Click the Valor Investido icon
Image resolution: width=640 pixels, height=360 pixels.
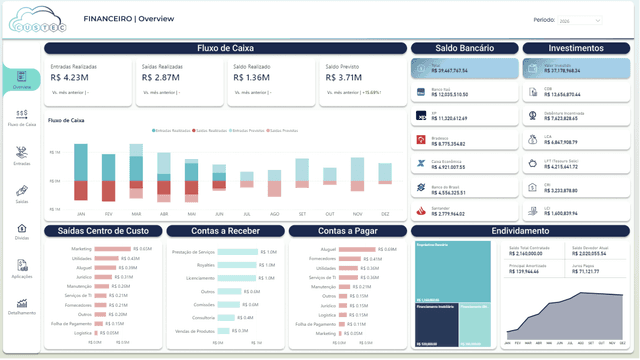[x=533, y=69]
